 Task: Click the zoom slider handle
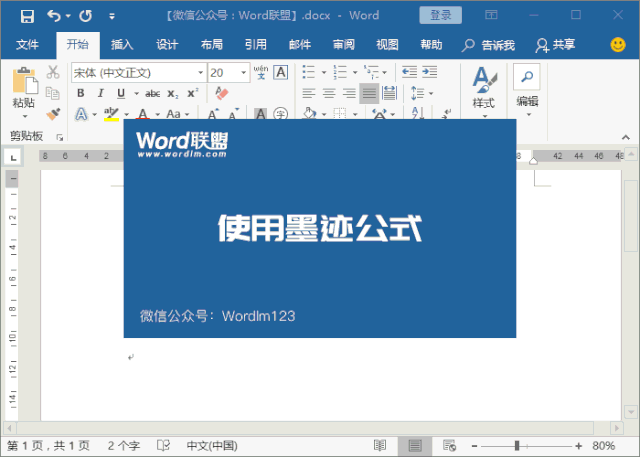pyautogui.click(x=517, y=446)
